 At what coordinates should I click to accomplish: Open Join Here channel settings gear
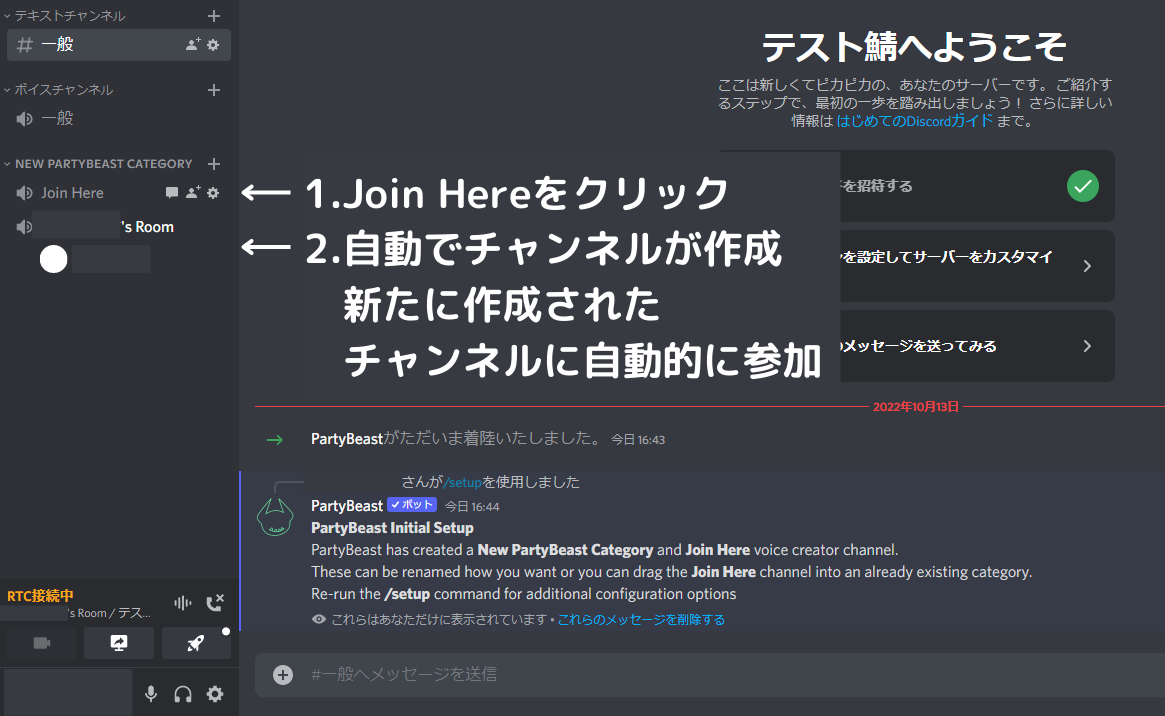click(212, 193)
